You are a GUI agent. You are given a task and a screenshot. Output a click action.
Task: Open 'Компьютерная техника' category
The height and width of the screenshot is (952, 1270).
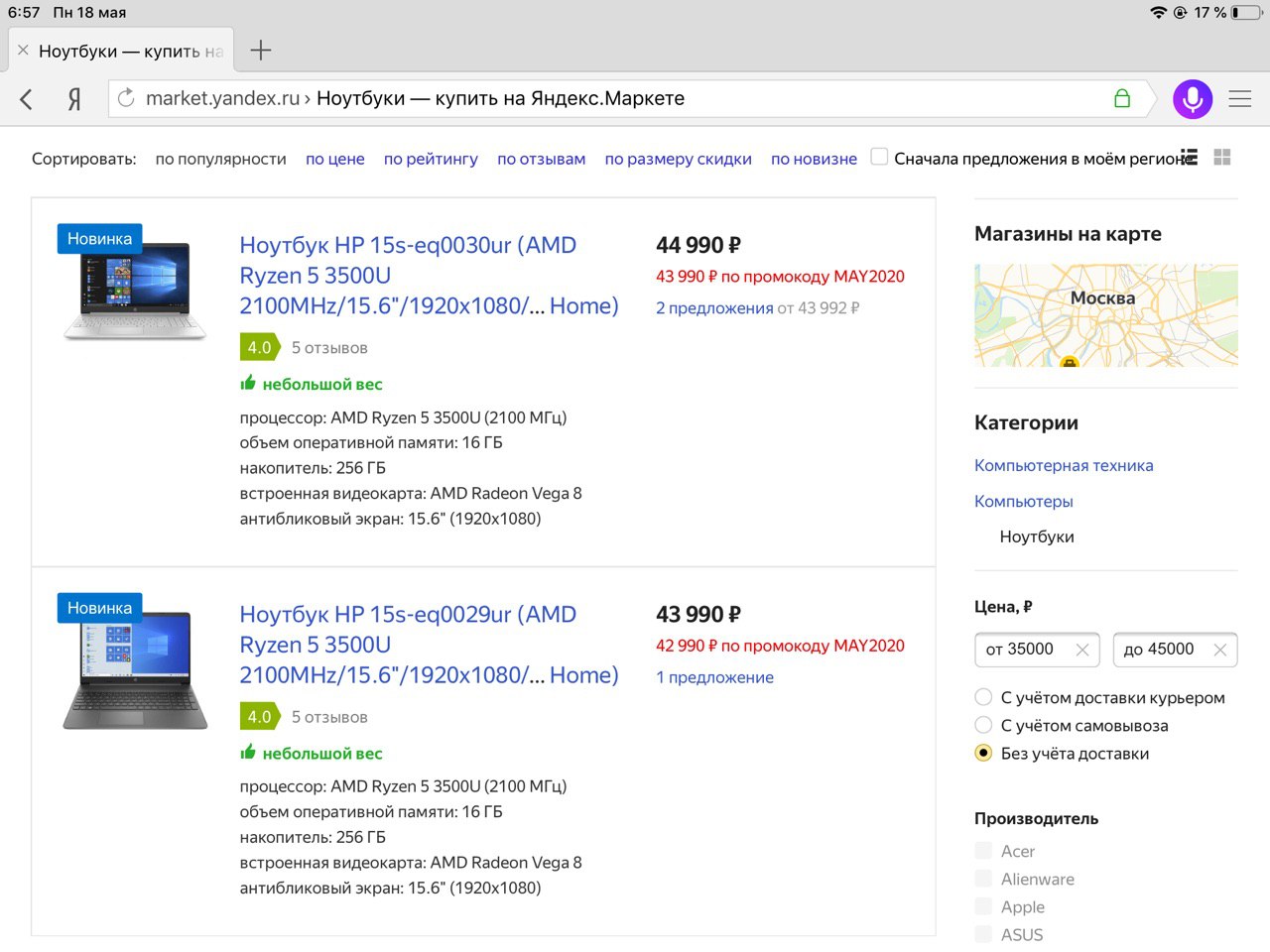point(1064,465)
